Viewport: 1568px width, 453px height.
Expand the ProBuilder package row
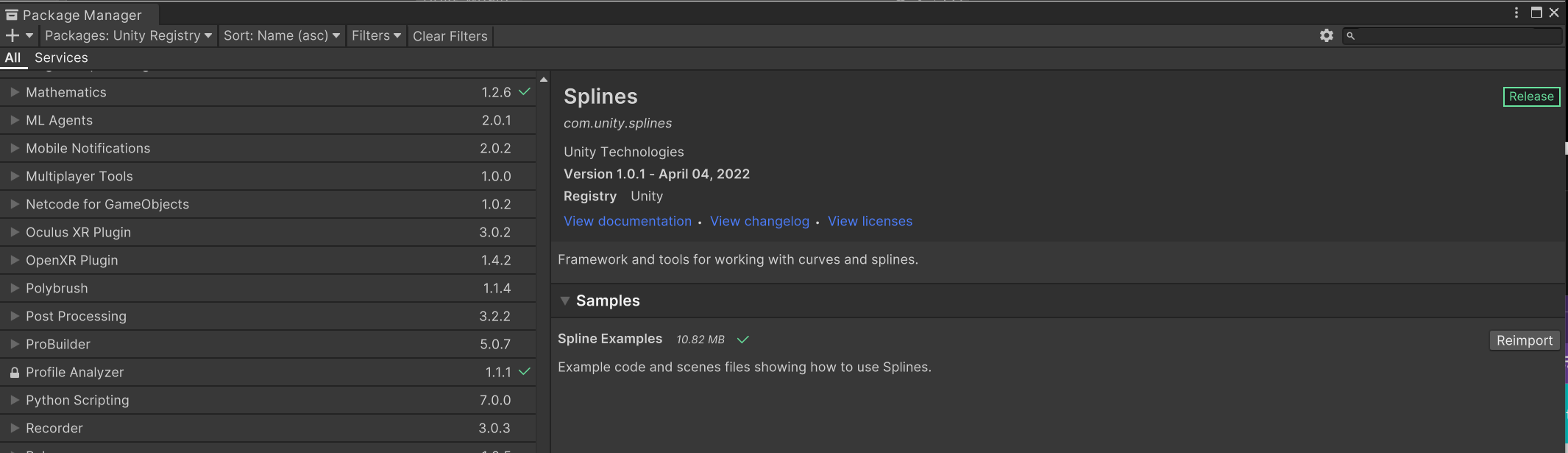point(14,344)
